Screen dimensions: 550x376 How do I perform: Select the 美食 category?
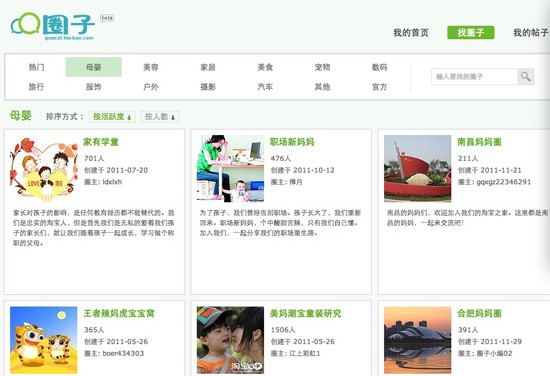click(265, 67)
